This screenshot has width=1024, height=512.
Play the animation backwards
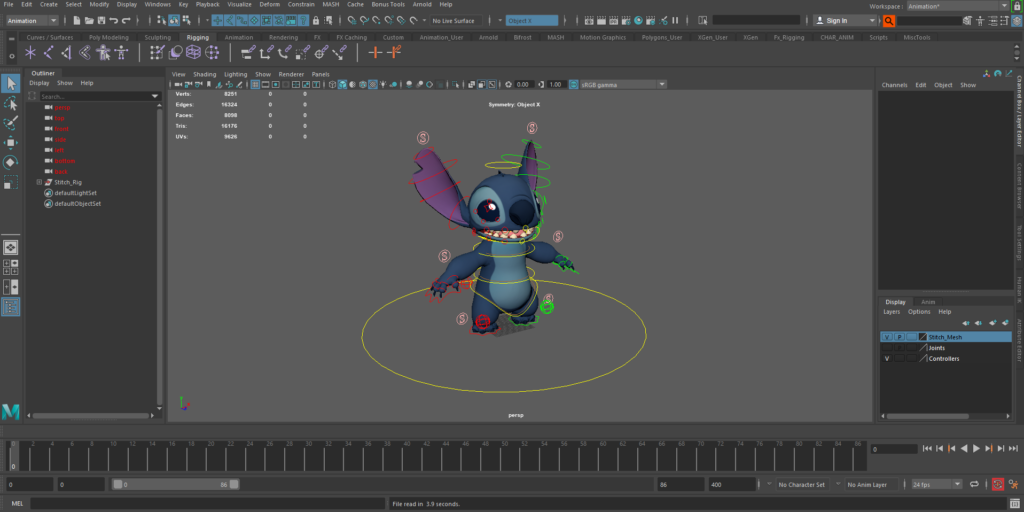(964, 448)
